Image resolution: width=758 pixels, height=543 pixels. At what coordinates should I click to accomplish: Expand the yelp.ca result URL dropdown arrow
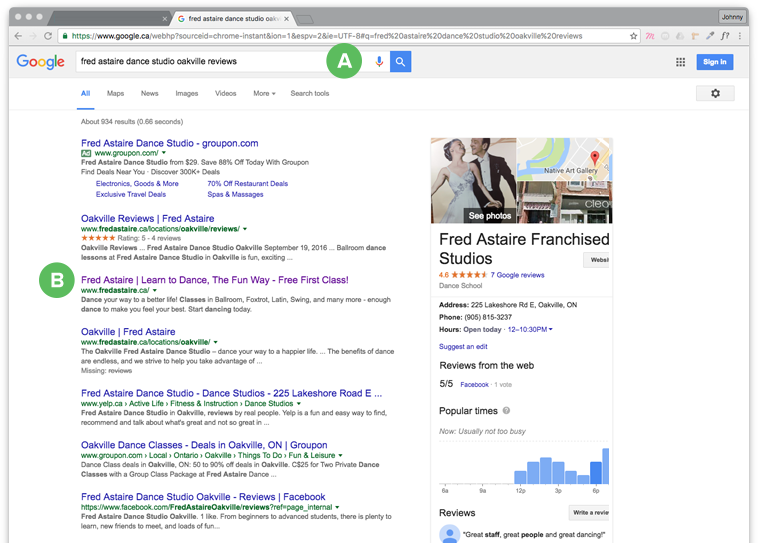click(299, 403)
